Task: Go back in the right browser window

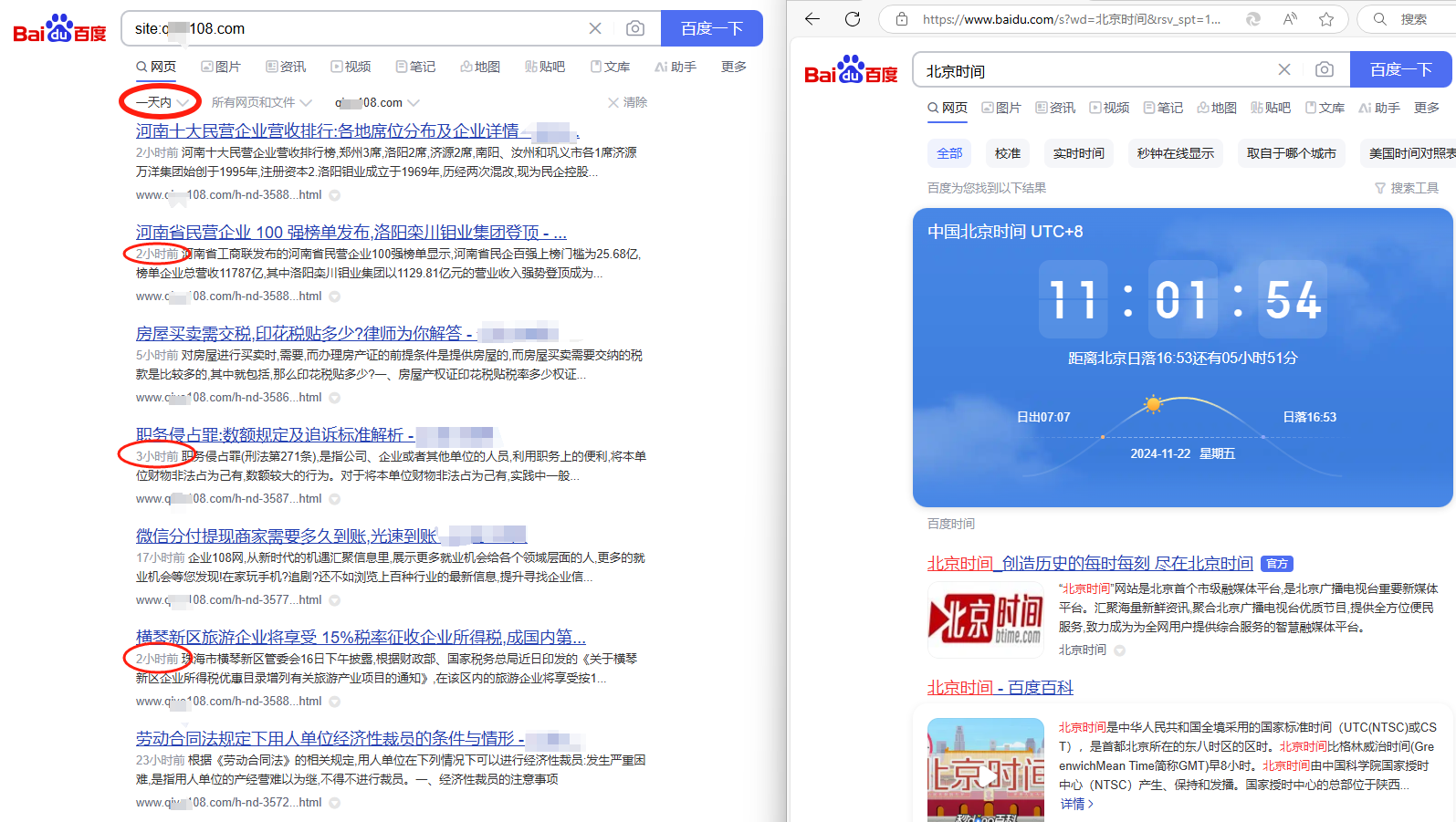Action: click(812, 19)
